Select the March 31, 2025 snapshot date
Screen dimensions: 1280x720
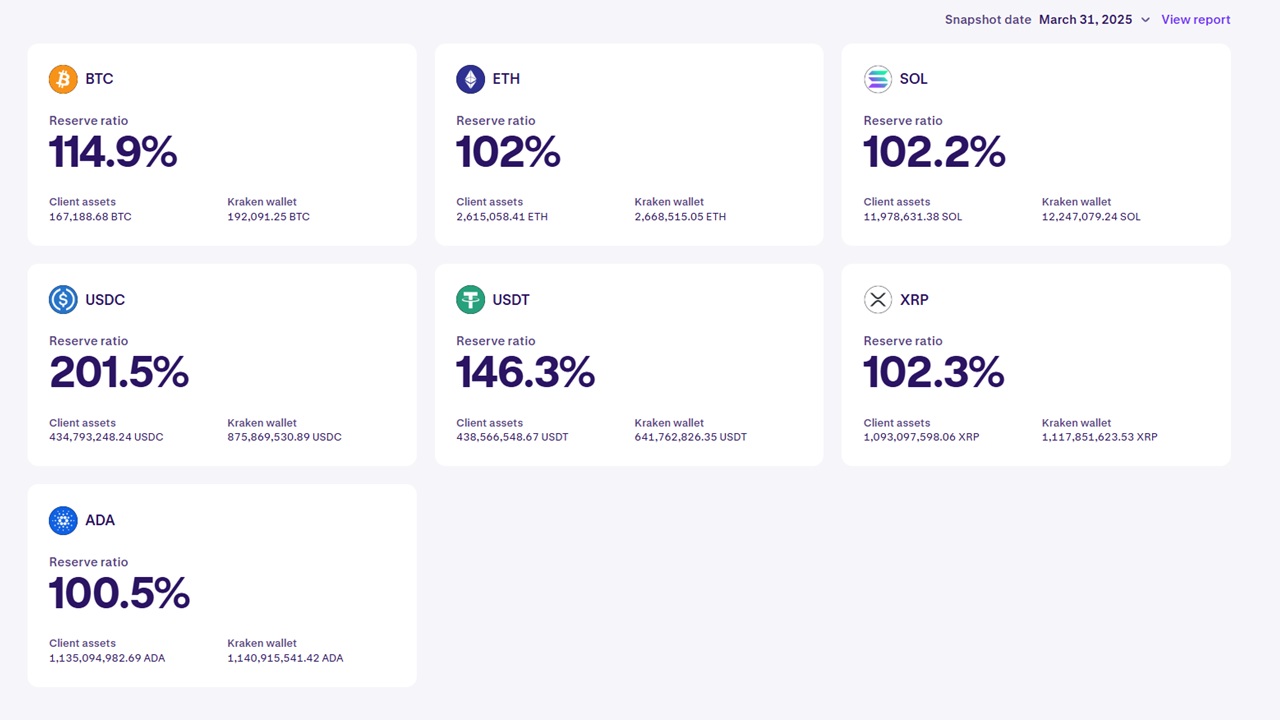click(1085, 20)
